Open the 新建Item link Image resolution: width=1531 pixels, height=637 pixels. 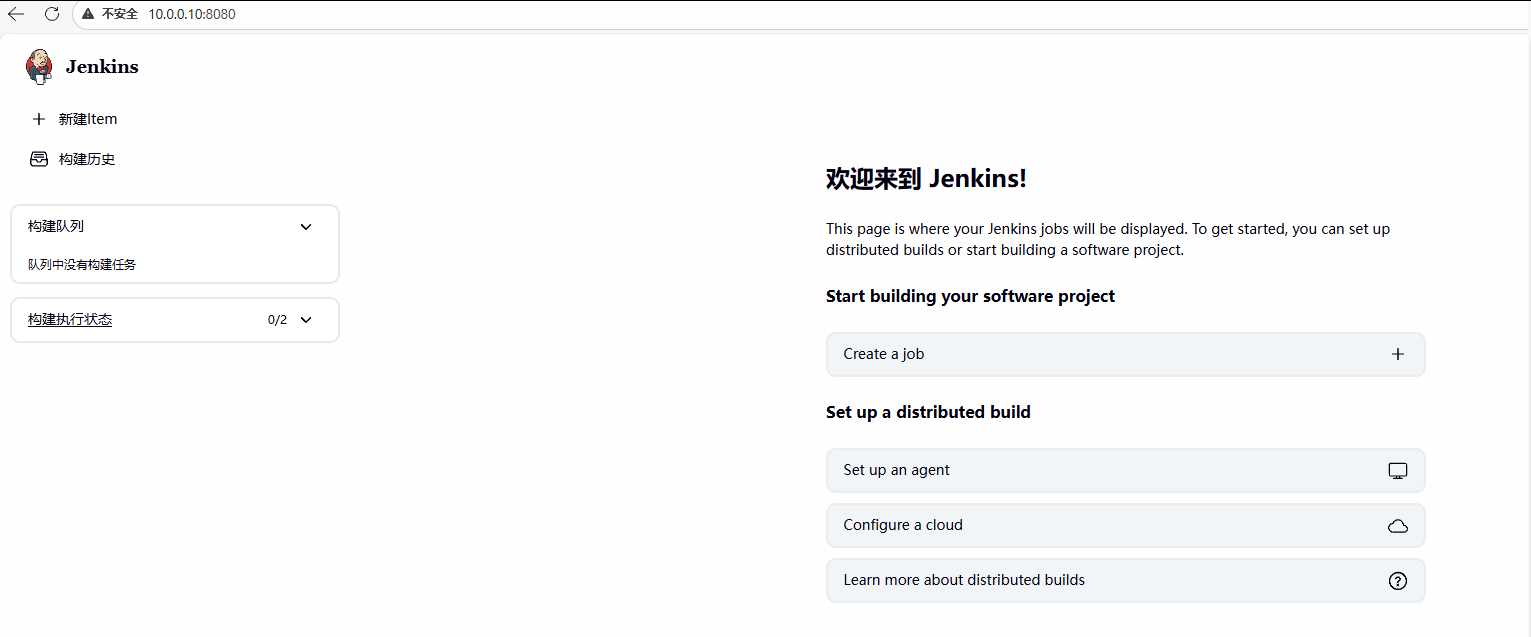(x=88, y=119)
